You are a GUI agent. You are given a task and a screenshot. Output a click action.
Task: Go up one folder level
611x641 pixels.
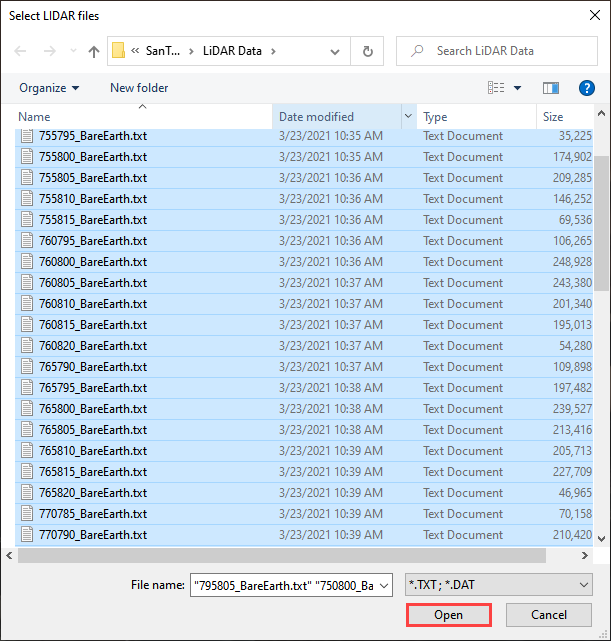94,51
